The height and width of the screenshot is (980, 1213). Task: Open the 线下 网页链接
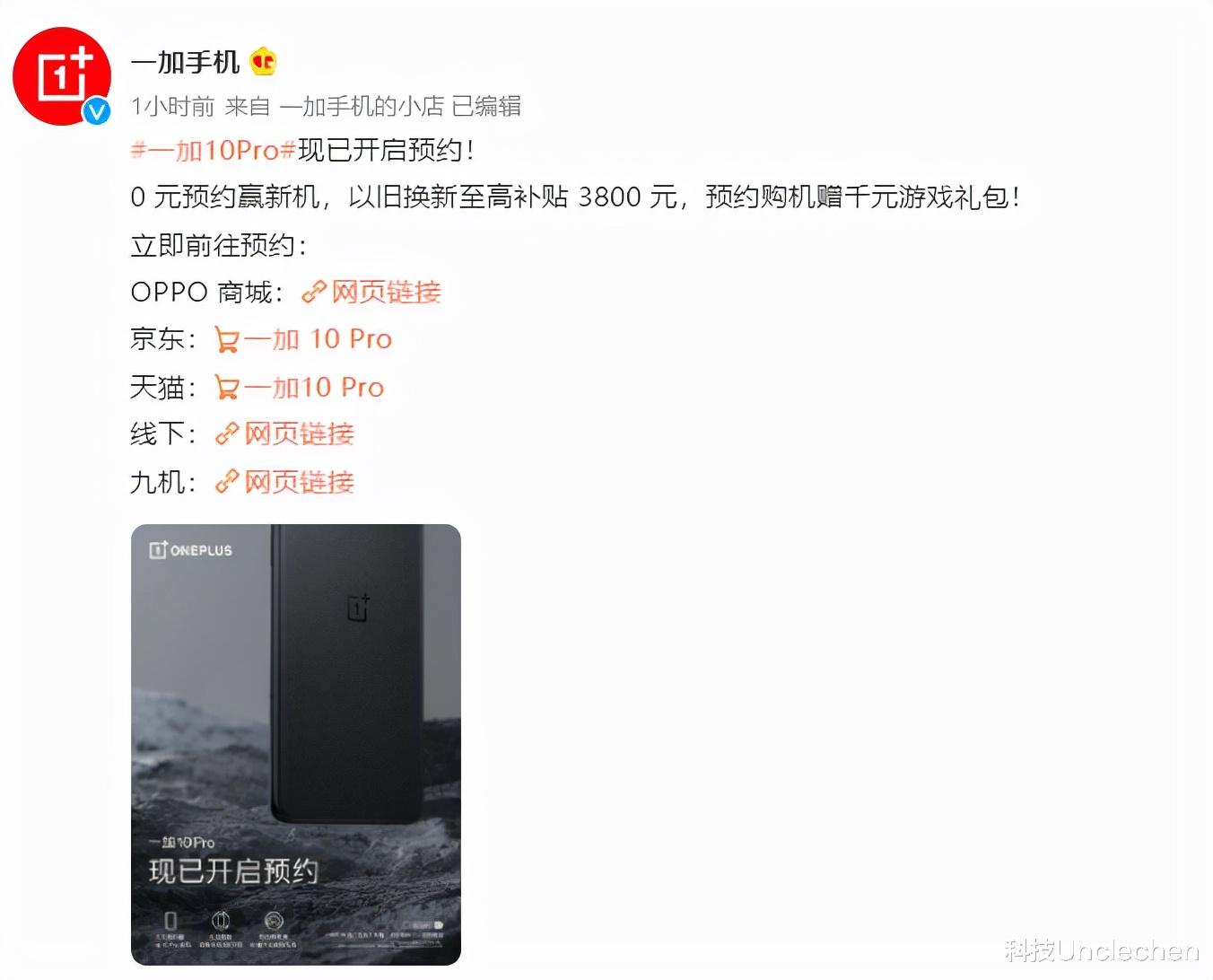[x=300, y=434]
